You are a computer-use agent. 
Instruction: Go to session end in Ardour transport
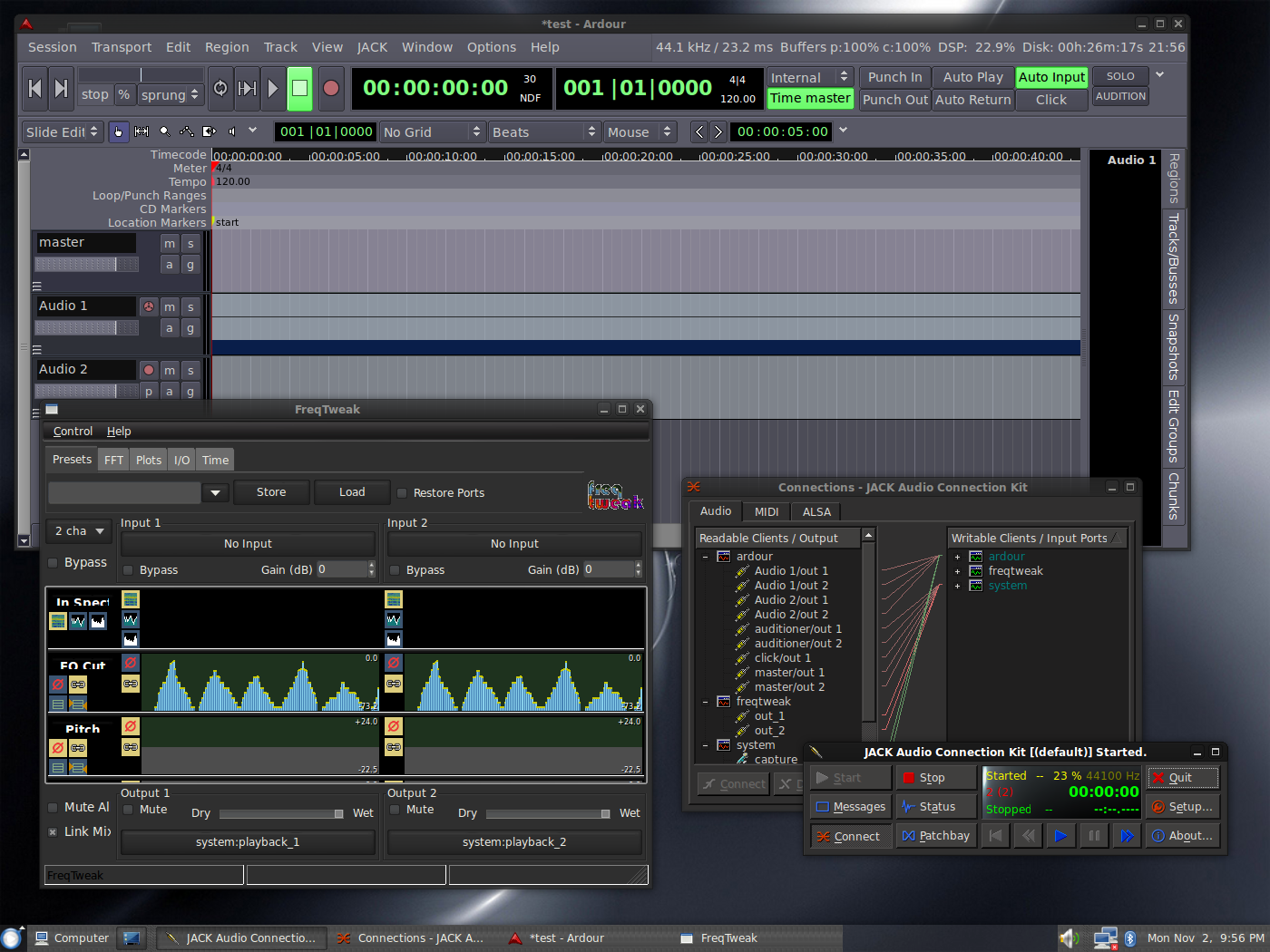click(61, 88)
